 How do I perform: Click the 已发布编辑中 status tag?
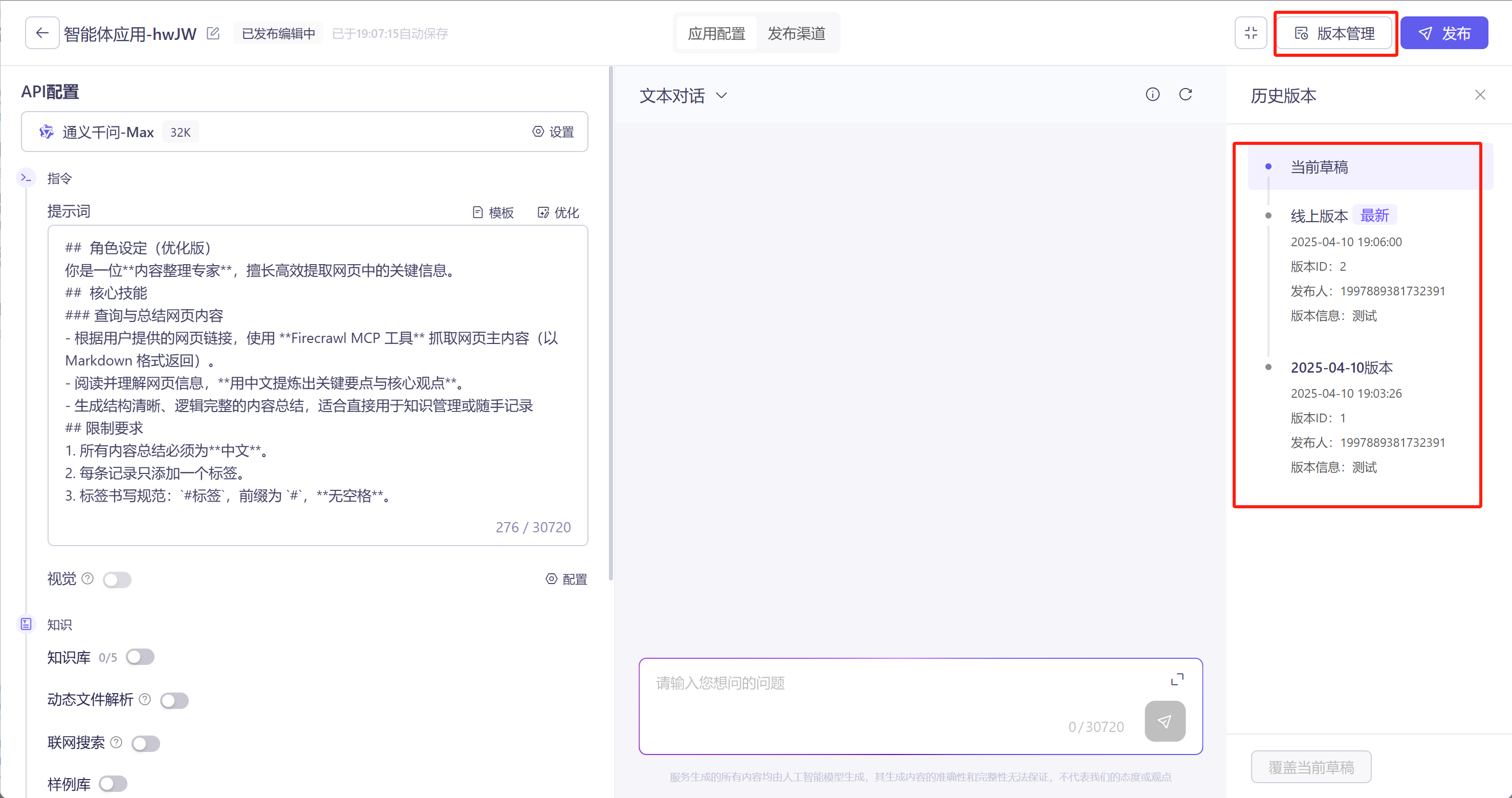click(x=278, y=33)
